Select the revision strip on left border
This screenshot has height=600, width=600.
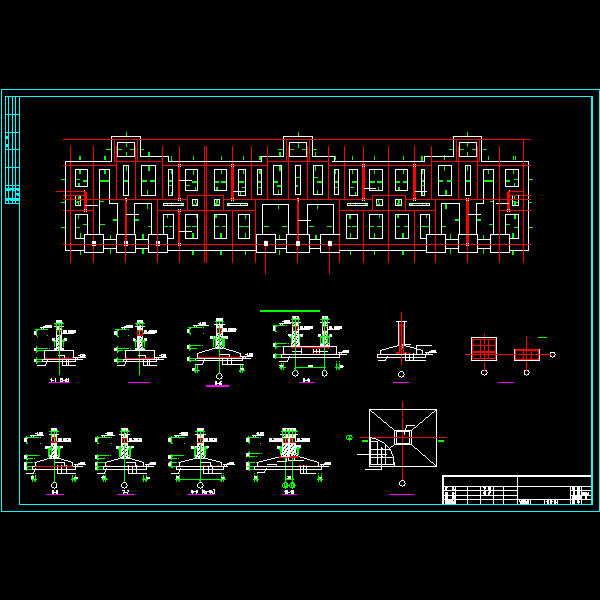click(x=12, y=150)
